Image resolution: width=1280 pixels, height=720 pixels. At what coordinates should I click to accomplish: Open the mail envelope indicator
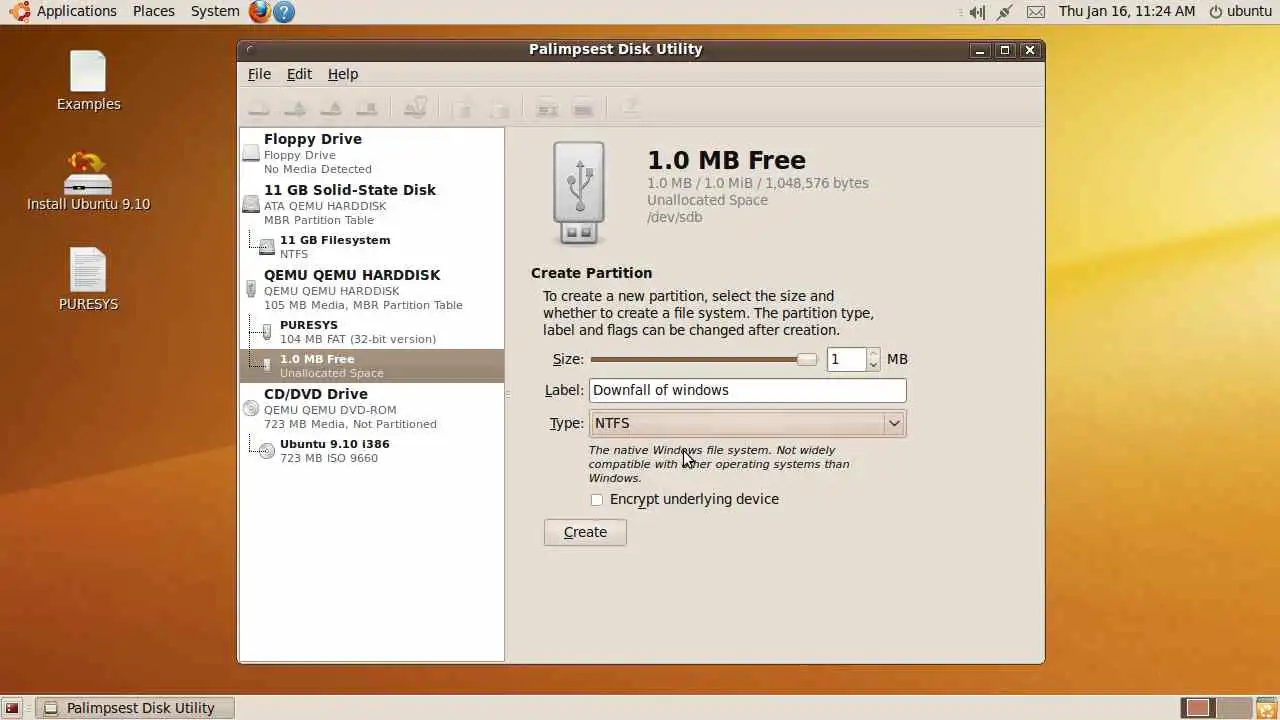[x=1036, y=12]
